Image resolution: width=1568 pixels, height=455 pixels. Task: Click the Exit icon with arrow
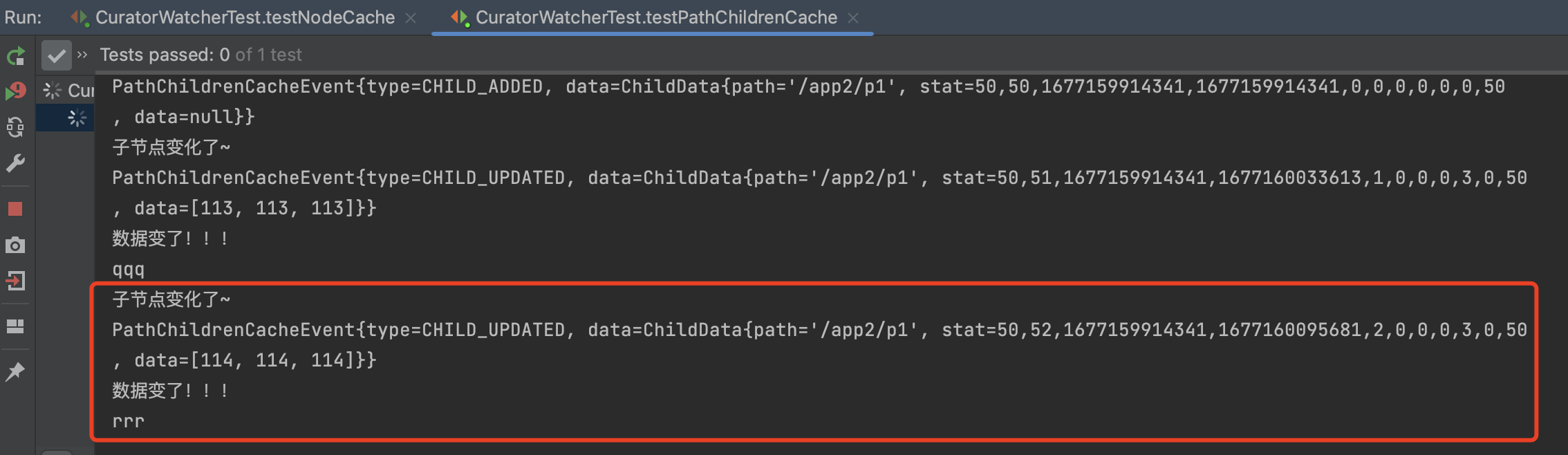coord(15,281)
